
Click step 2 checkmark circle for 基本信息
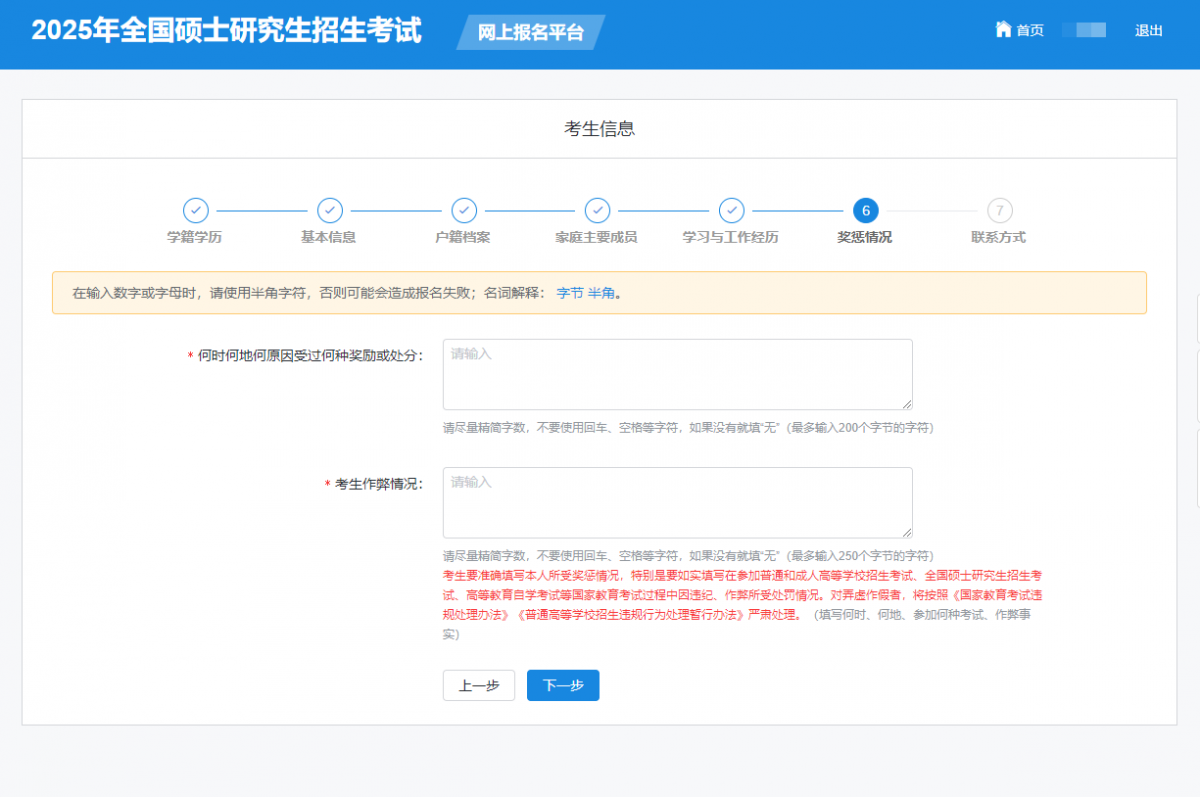(x=330, y=210)
